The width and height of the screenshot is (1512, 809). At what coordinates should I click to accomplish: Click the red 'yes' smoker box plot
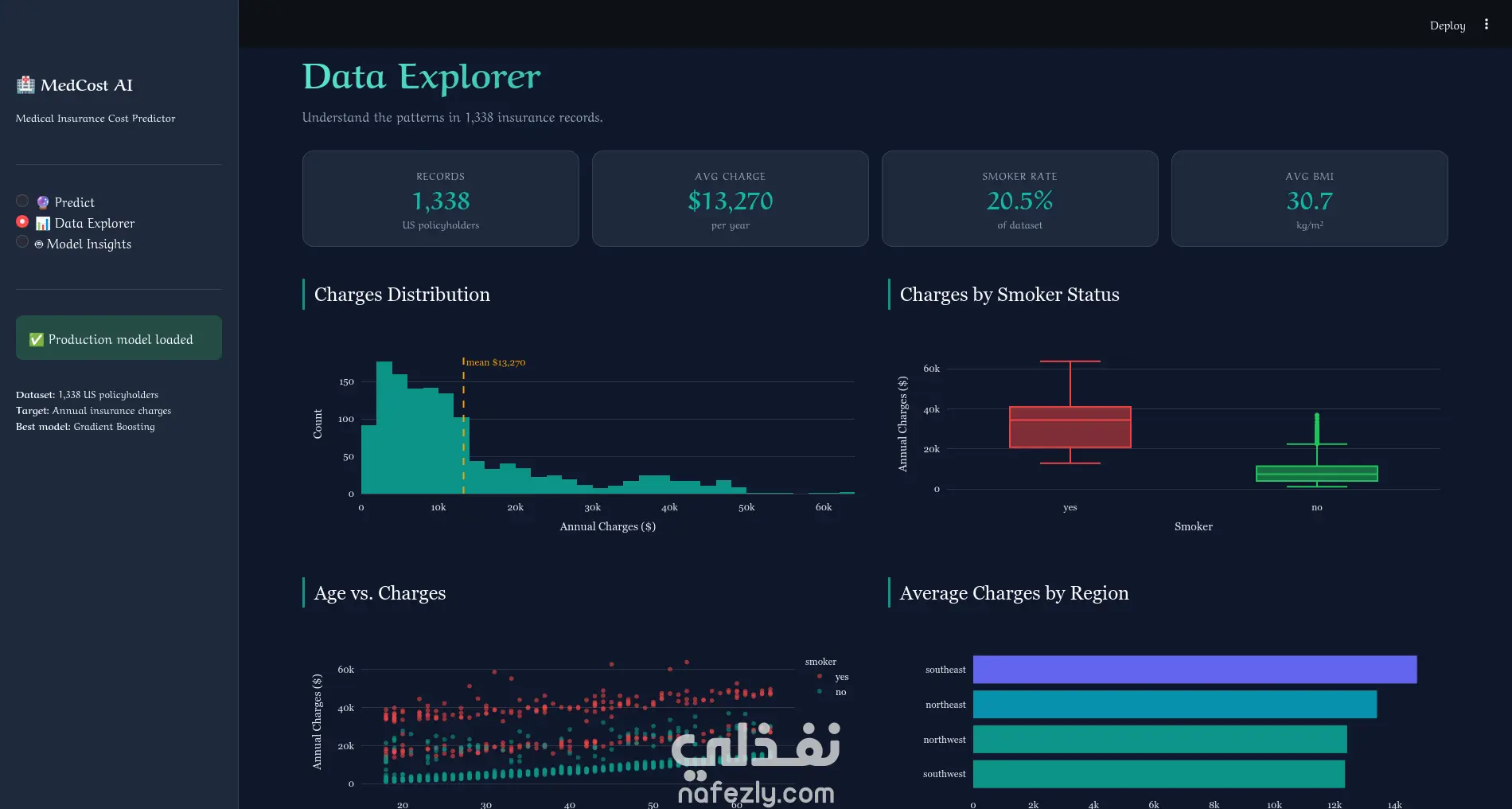(x=1070, y=427)
